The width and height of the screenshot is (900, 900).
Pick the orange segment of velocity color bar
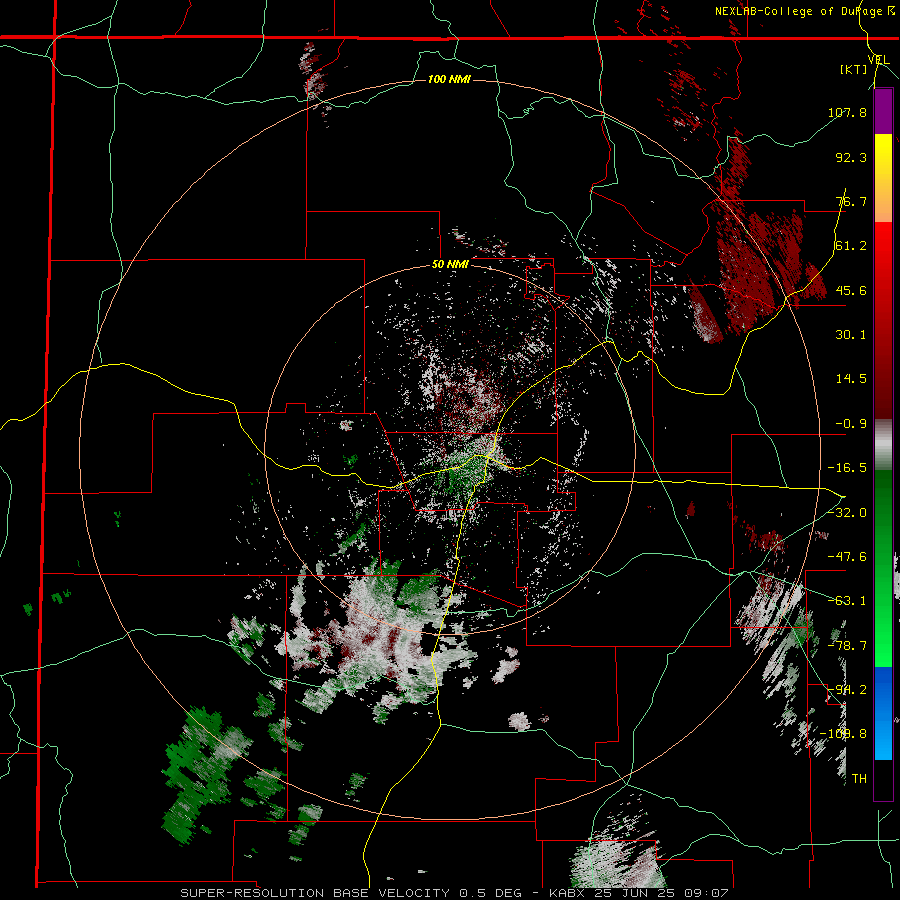point(883,200)
